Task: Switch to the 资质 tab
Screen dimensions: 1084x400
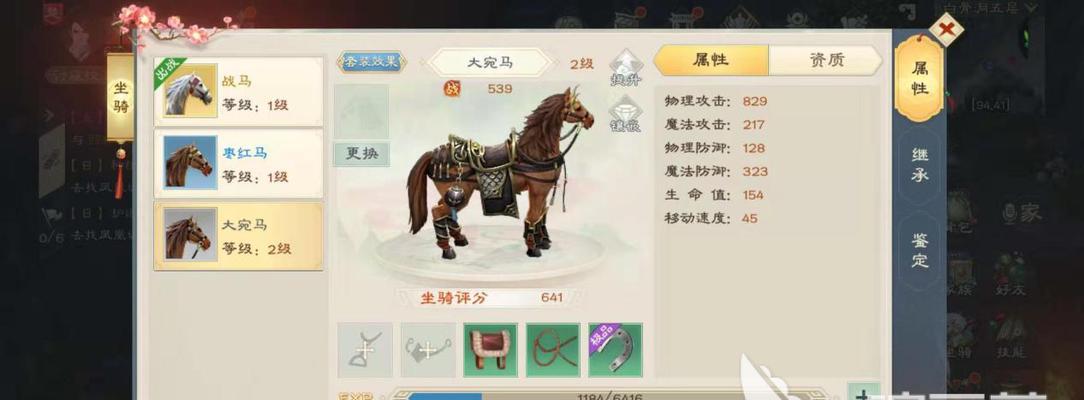Action: pos(825,60)
